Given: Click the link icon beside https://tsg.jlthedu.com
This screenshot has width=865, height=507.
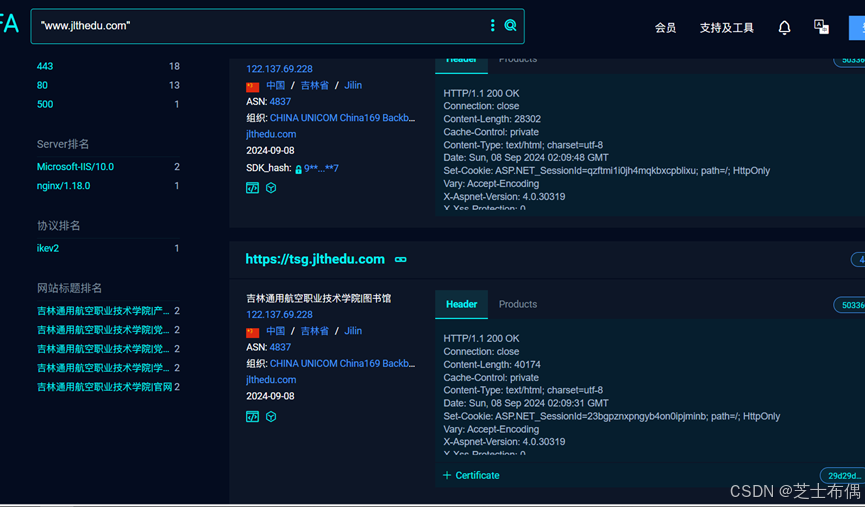Looking at the screenshot, I should point(401,259).
